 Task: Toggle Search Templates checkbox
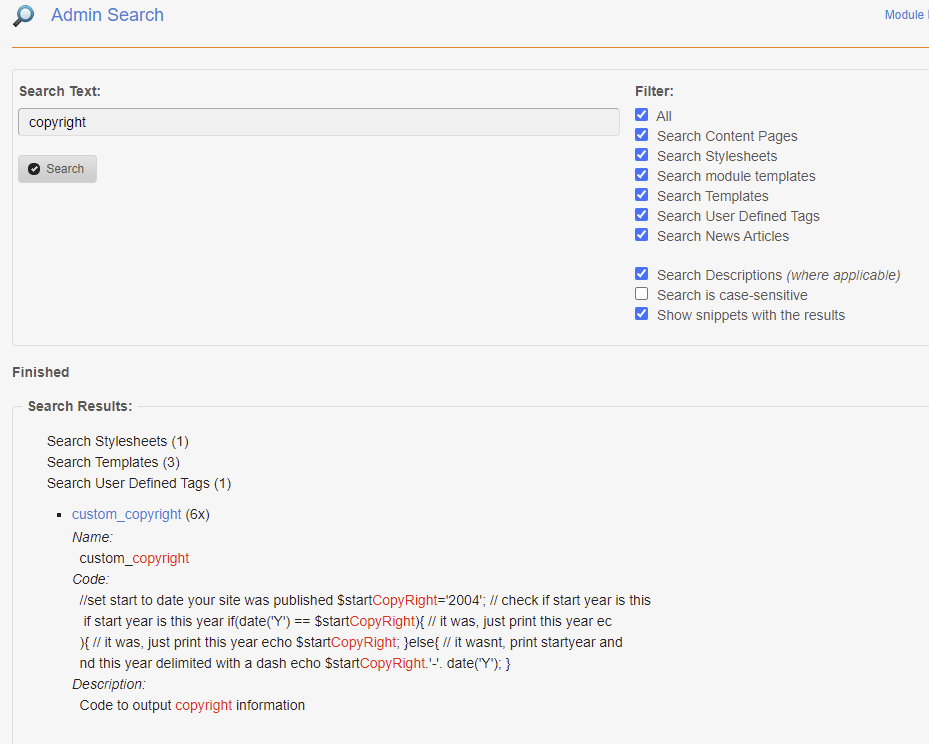[642, 195]
